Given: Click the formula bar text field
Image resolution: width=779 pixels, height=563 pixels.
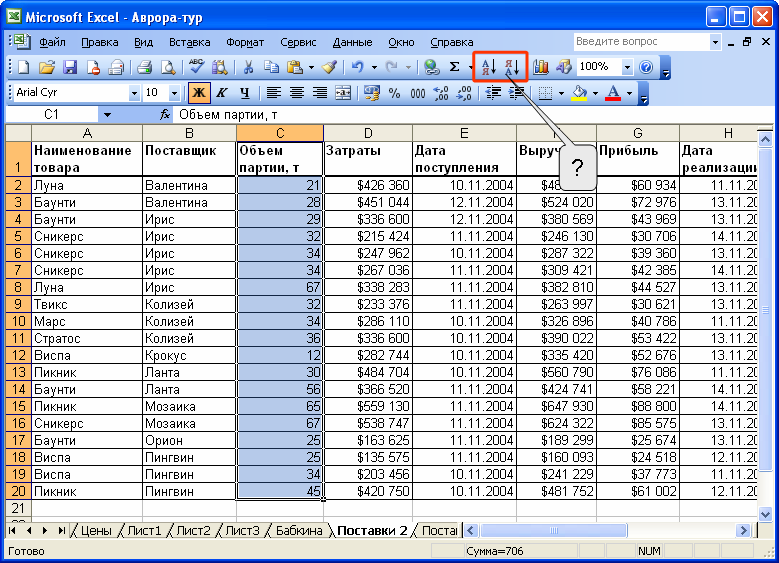Looking at the screenshot, I should [x=472, y=115].
